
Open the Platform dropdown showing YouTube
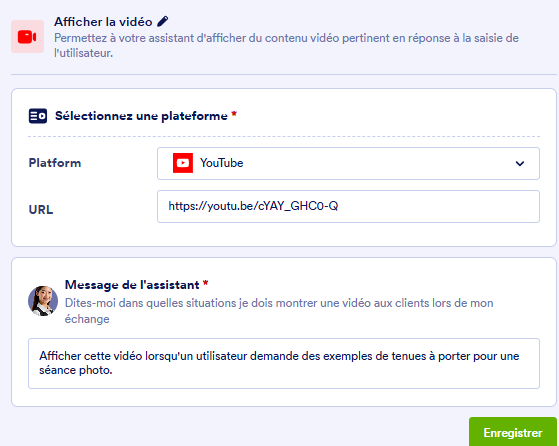click(348, 163)
